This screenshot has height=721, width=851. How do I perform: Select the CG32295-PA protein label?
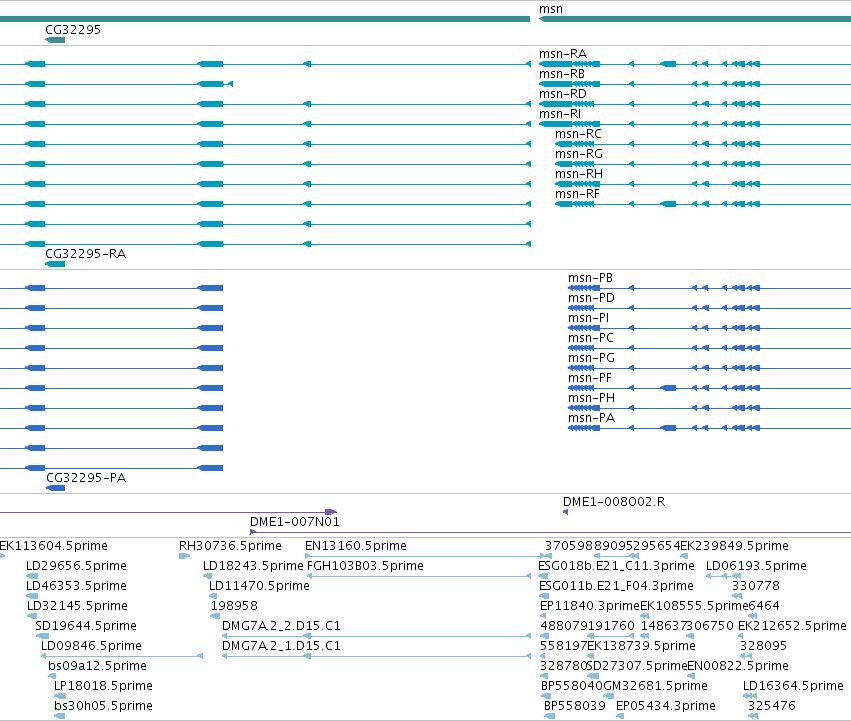(x=86, y=478)
